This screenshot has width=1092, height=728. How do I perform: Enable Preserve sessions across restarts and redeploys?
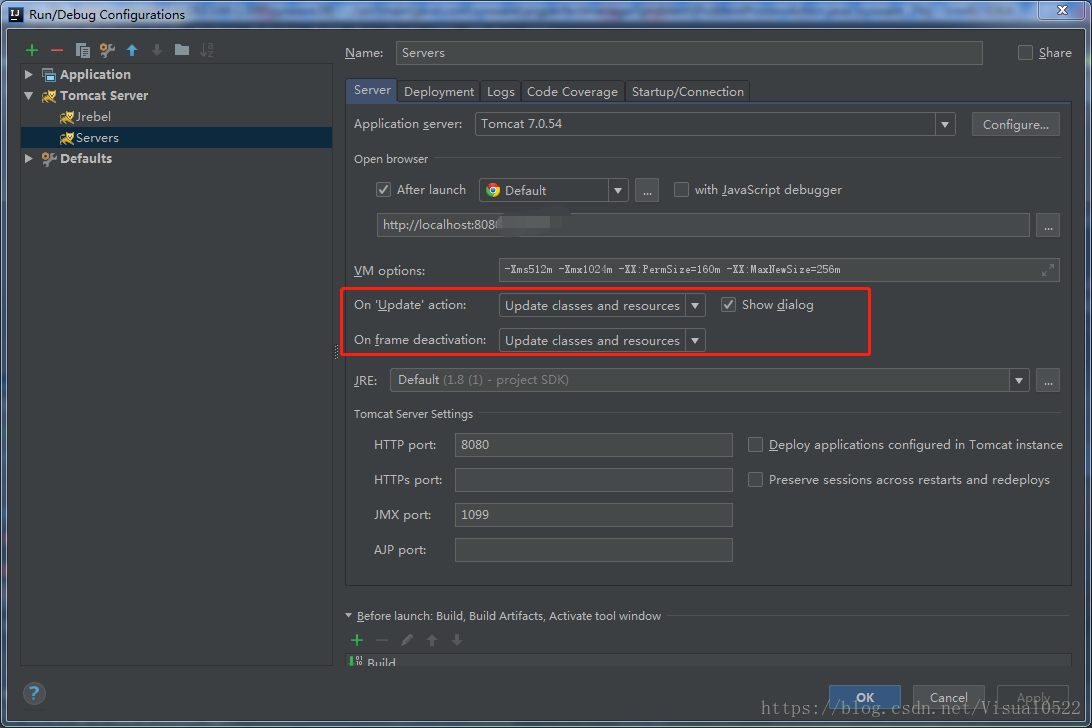point(755,479)
